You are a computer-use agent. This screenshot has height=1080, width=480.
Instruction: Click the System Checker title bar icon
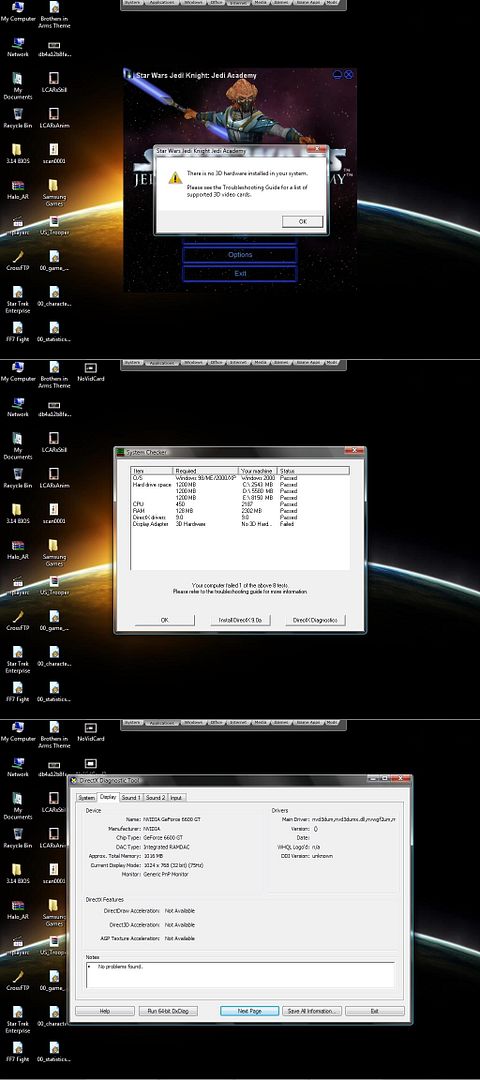coord(121,452)
